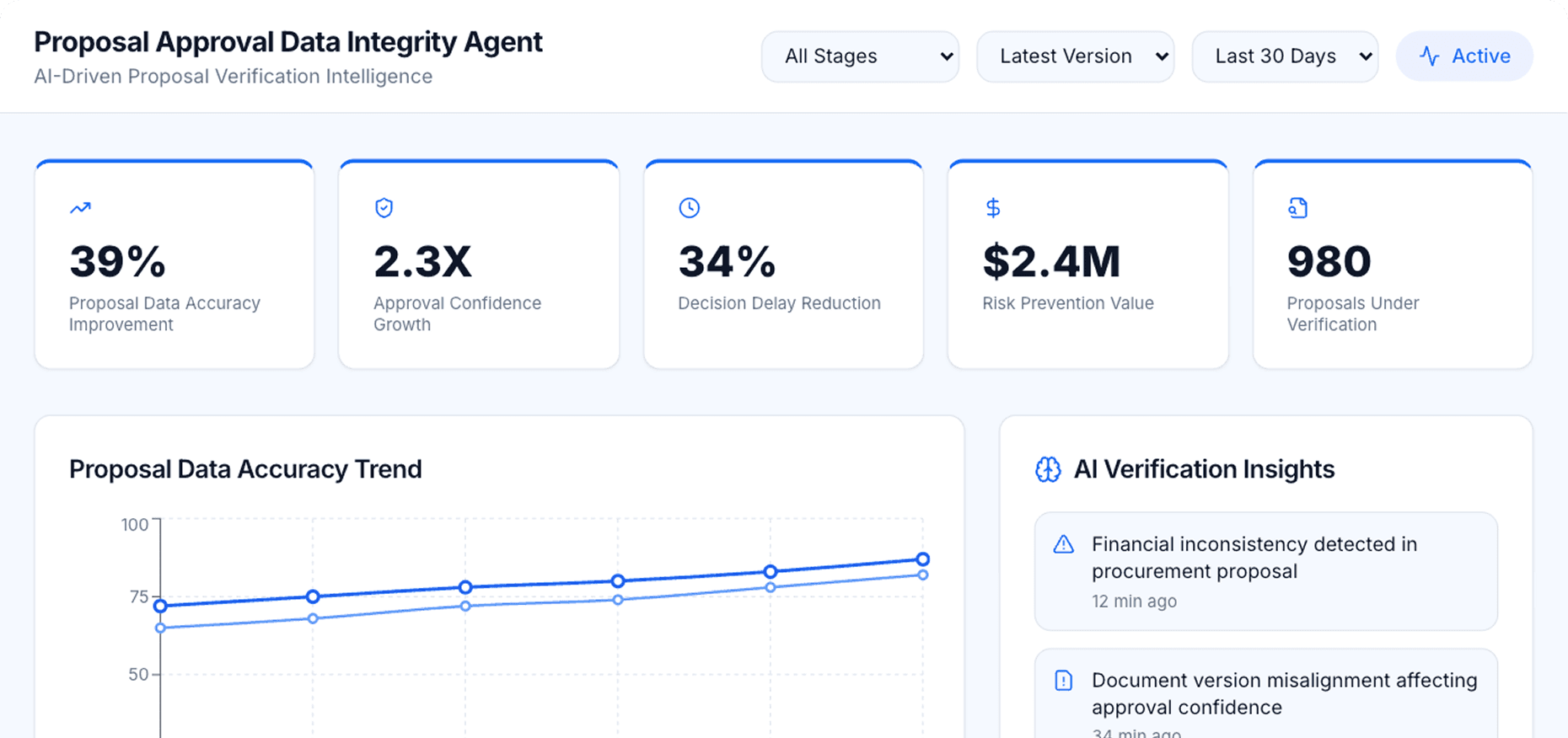Click the Decision Delay Reduction label
This screenshot has width=1568, height=738.
click(779, 303)
